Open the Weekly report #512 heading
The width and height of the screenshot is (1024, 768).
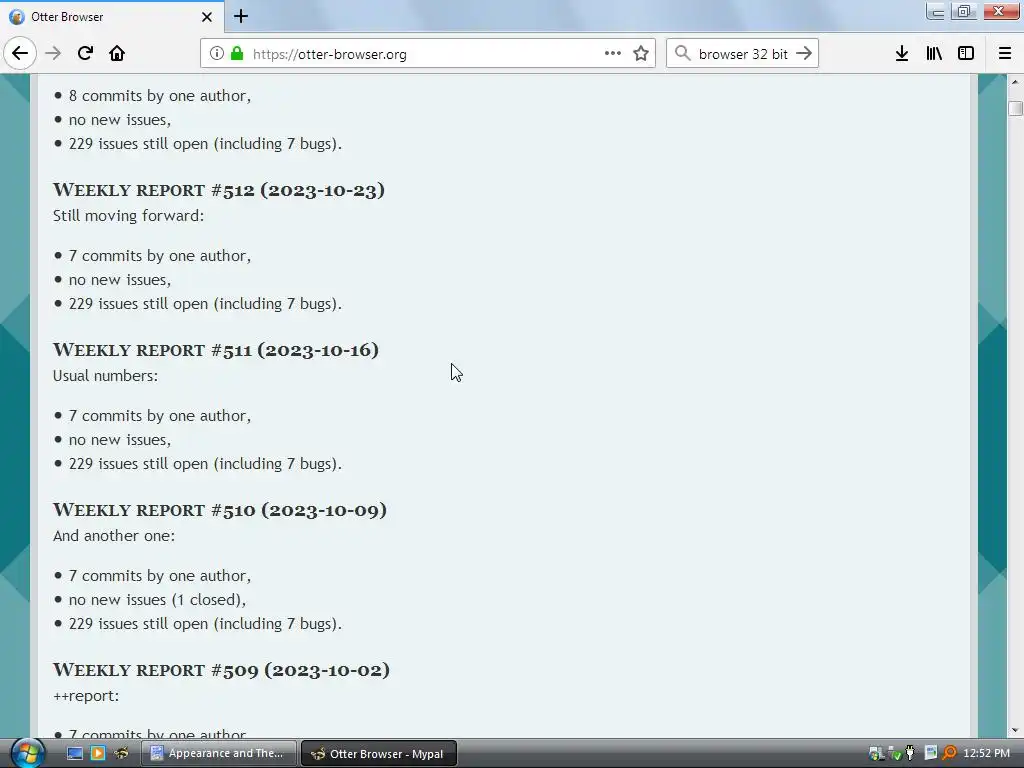[219, 190]
